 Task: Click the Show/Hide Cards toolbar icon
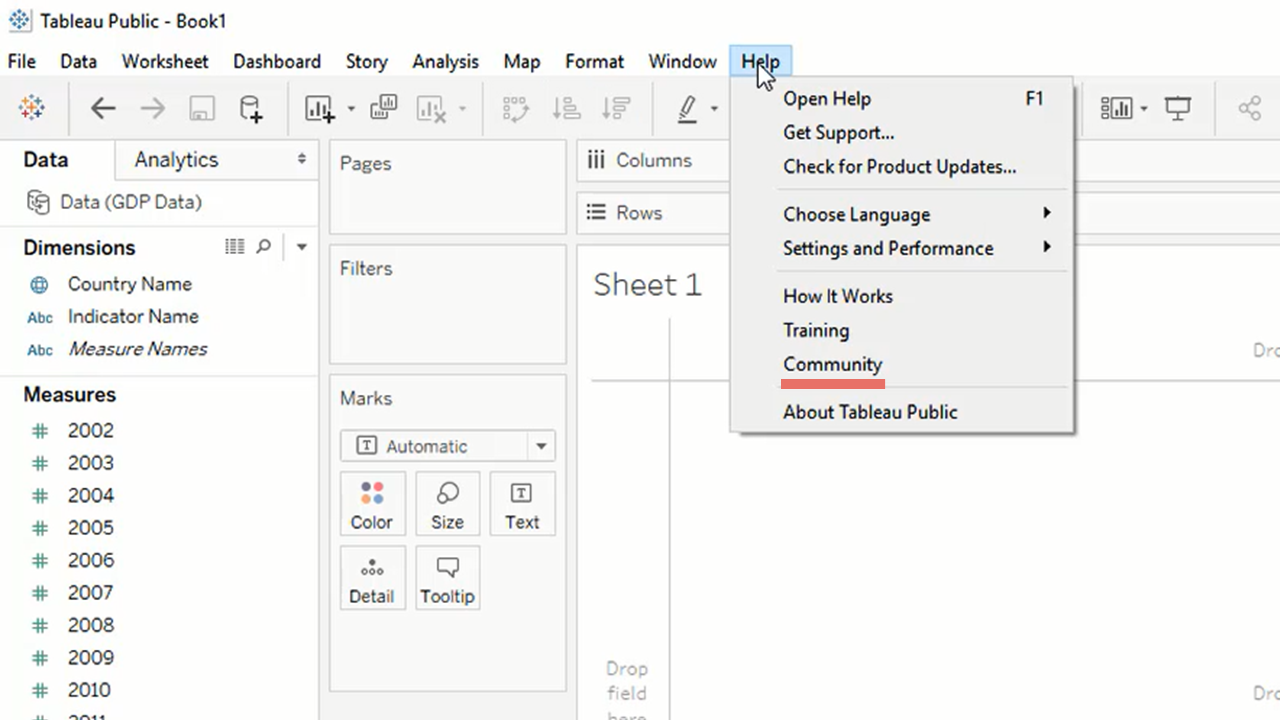[x=1116, y=108]
